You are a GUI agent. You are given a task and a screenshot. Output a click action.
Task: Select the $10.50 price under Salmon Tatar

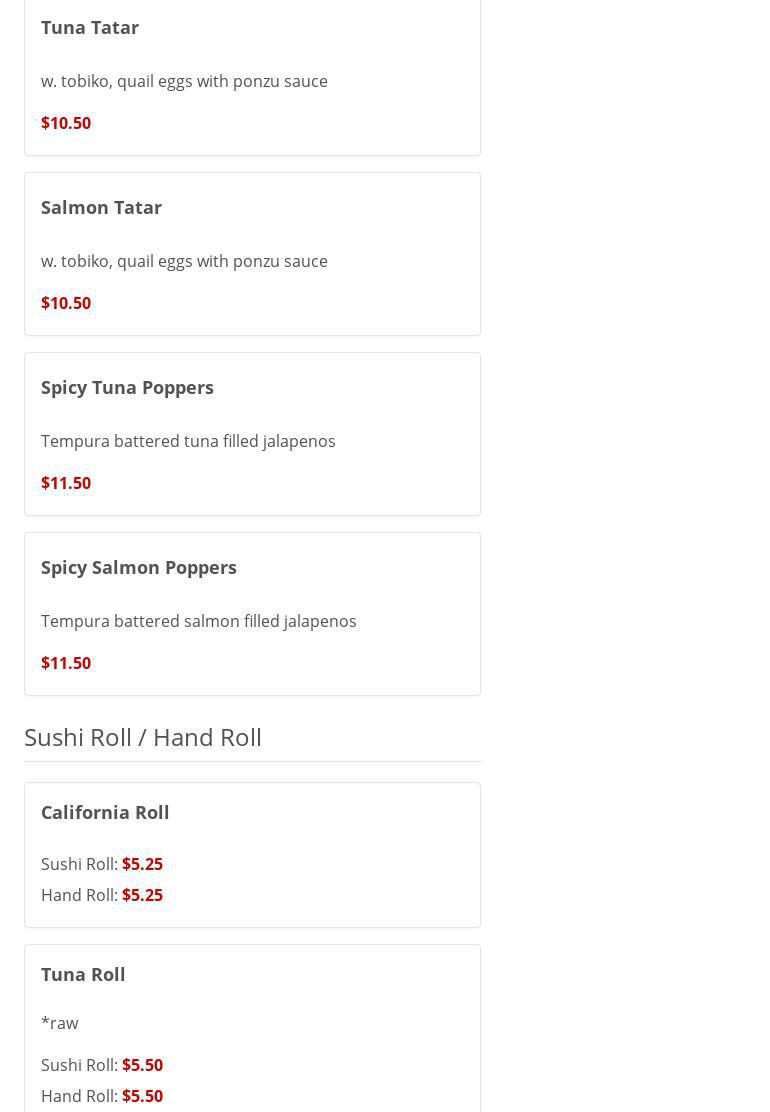(66, 303)
